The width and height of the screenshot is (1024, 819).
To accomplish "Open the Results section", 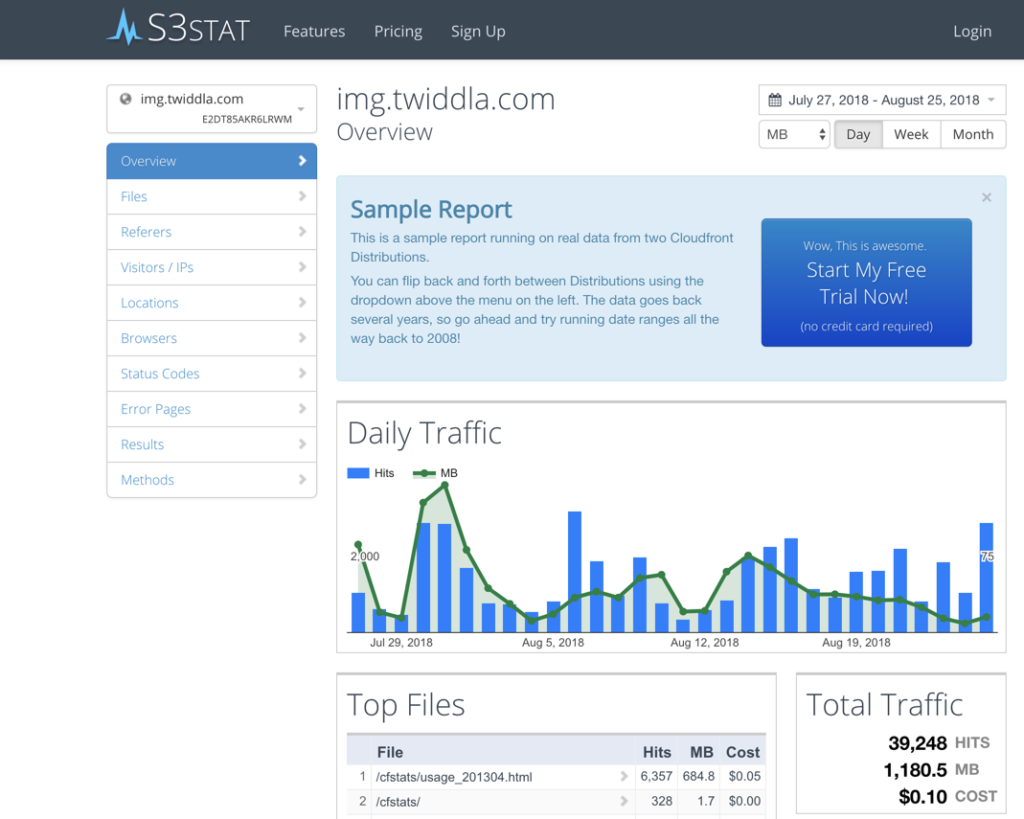I will click(212, 444).
